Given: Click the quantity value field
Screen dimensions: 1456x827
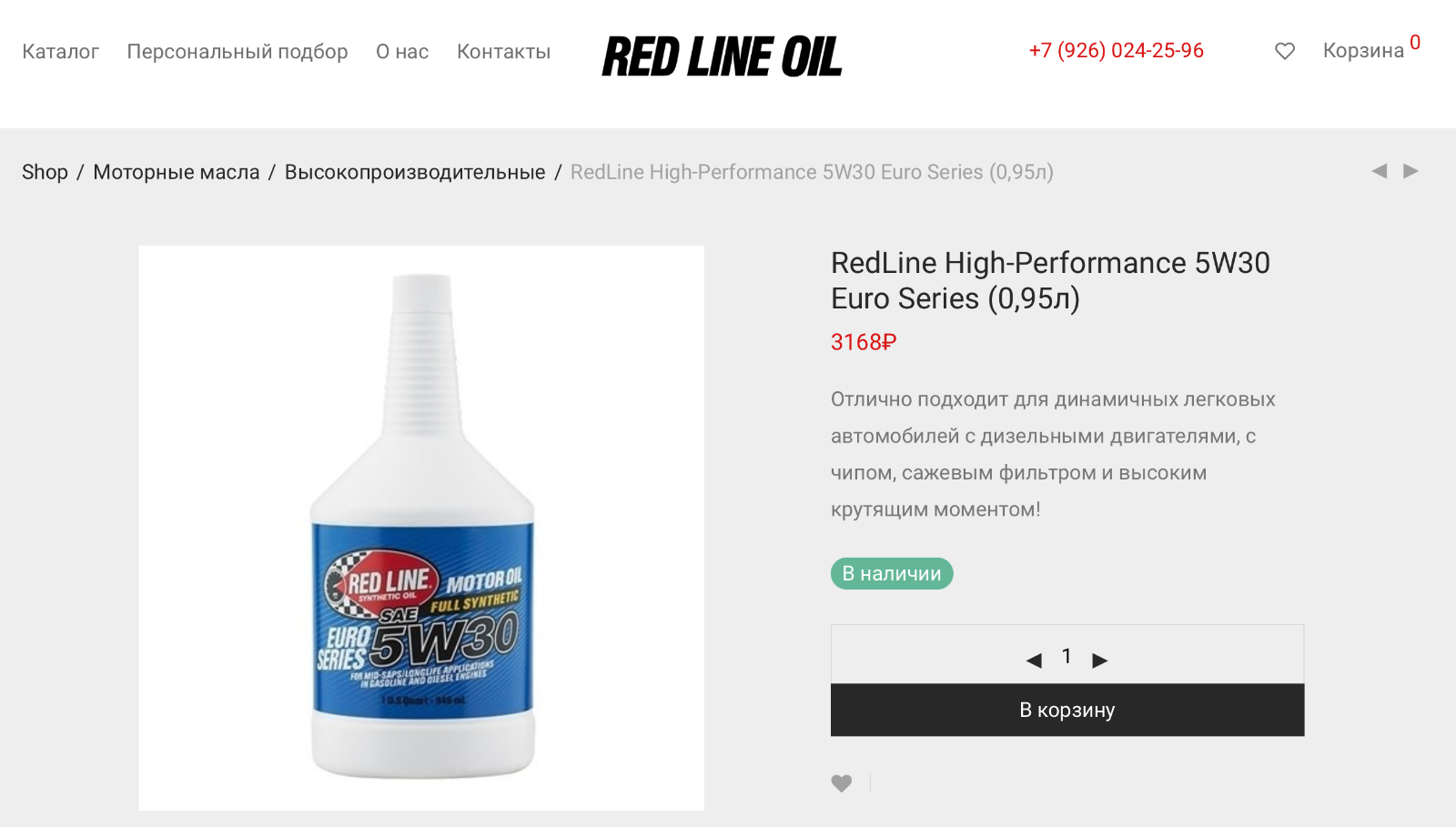Looking at the screenshot, I should 1067,656.
